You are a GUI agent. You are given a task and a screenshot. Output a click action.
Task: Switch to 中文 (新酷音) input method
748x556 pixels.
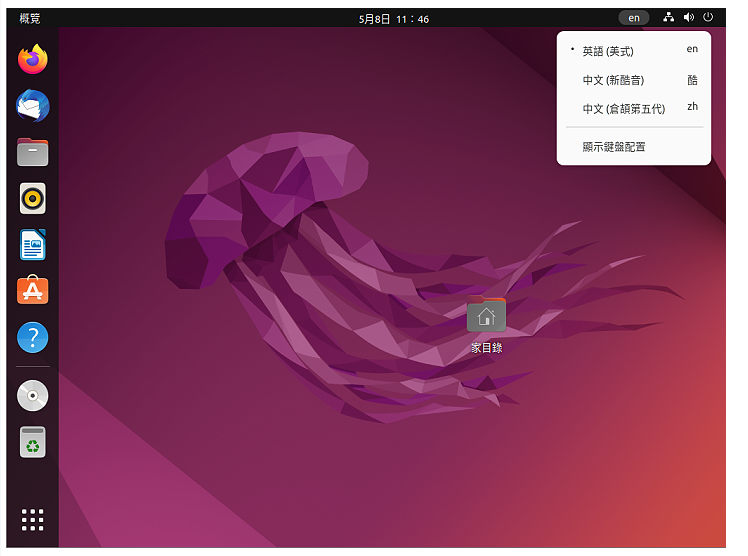pos(634,80)
